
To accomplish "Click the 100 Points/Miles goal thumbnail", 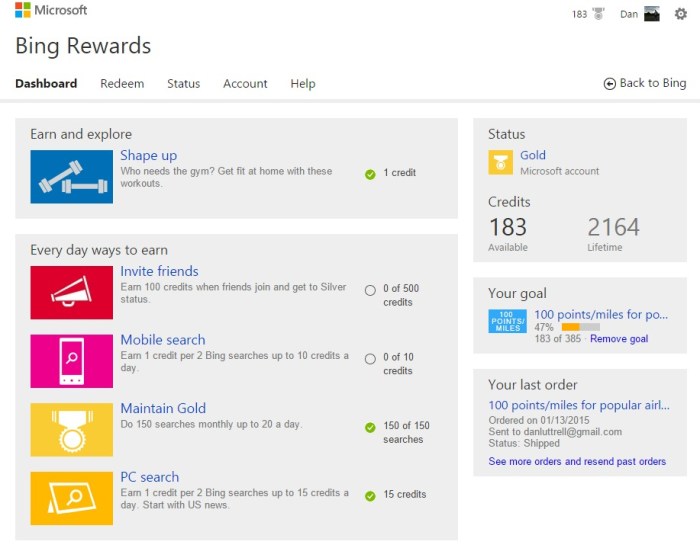I will click(507, 321).
